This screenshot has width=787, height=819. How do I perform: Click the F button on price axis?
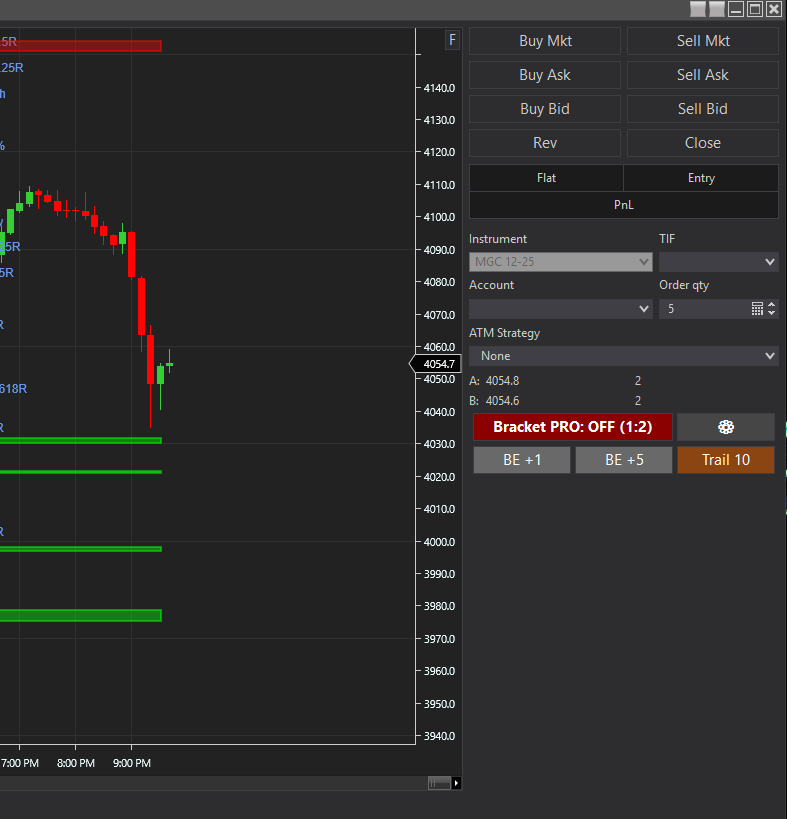point(452,40)
